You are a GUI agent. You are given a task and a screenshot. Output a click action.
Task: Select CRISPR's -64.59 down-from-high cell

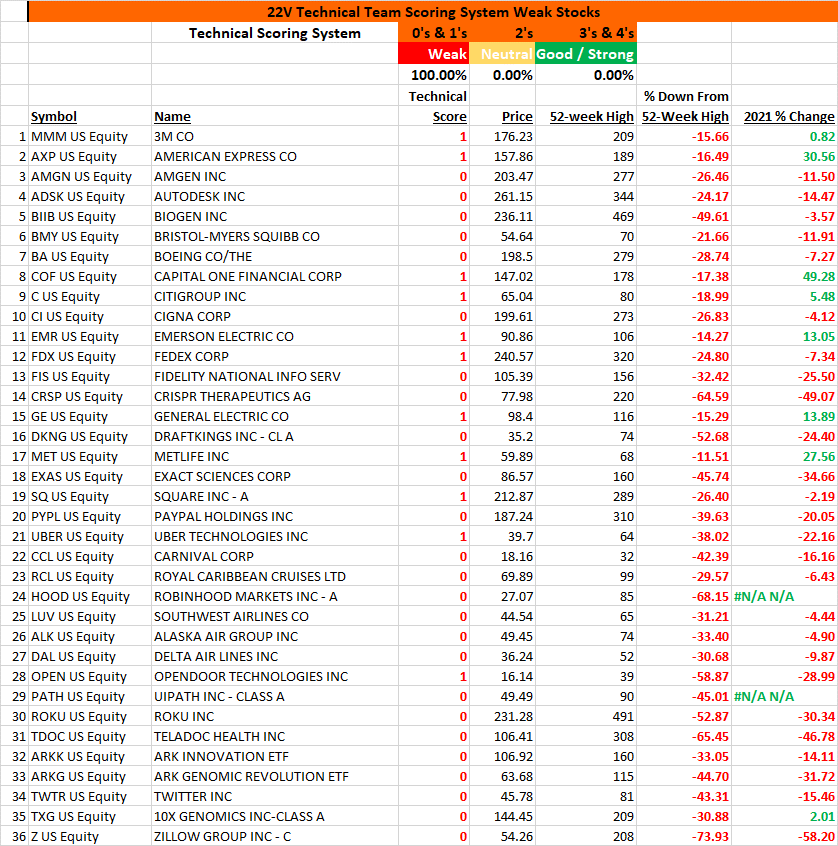[684, 396]
